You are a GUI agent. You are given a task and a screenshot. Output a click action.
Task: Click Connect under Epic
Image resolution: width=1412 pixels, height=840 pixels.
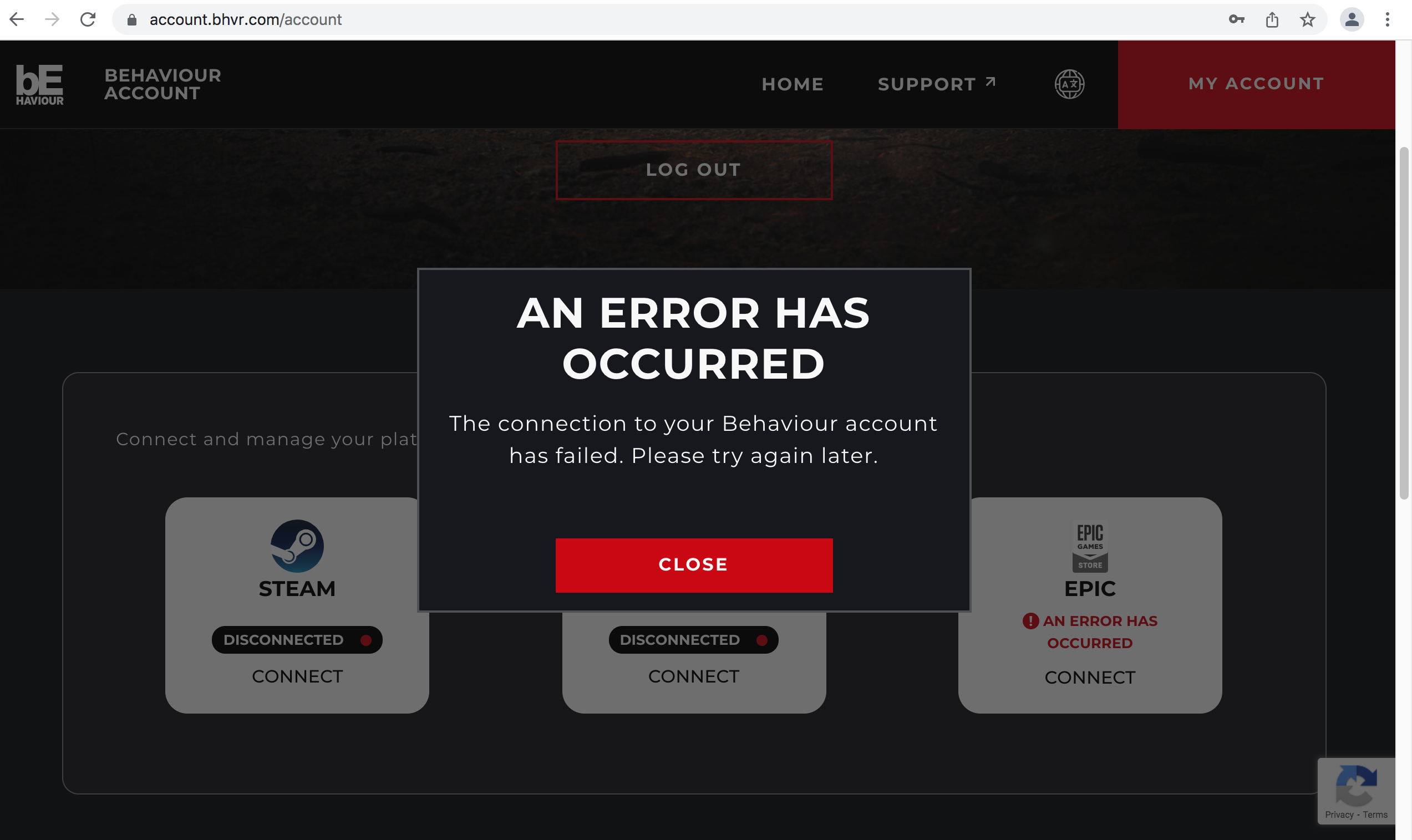coord(1089,678)
